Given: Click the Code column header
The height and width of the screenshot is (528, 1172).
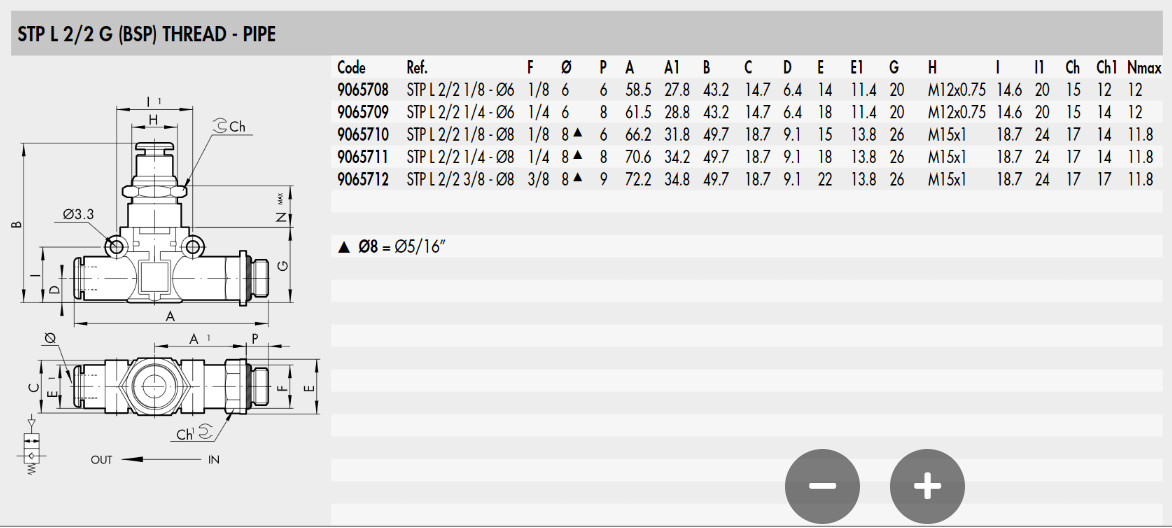Looking at the screenshot, I should 351,67.
